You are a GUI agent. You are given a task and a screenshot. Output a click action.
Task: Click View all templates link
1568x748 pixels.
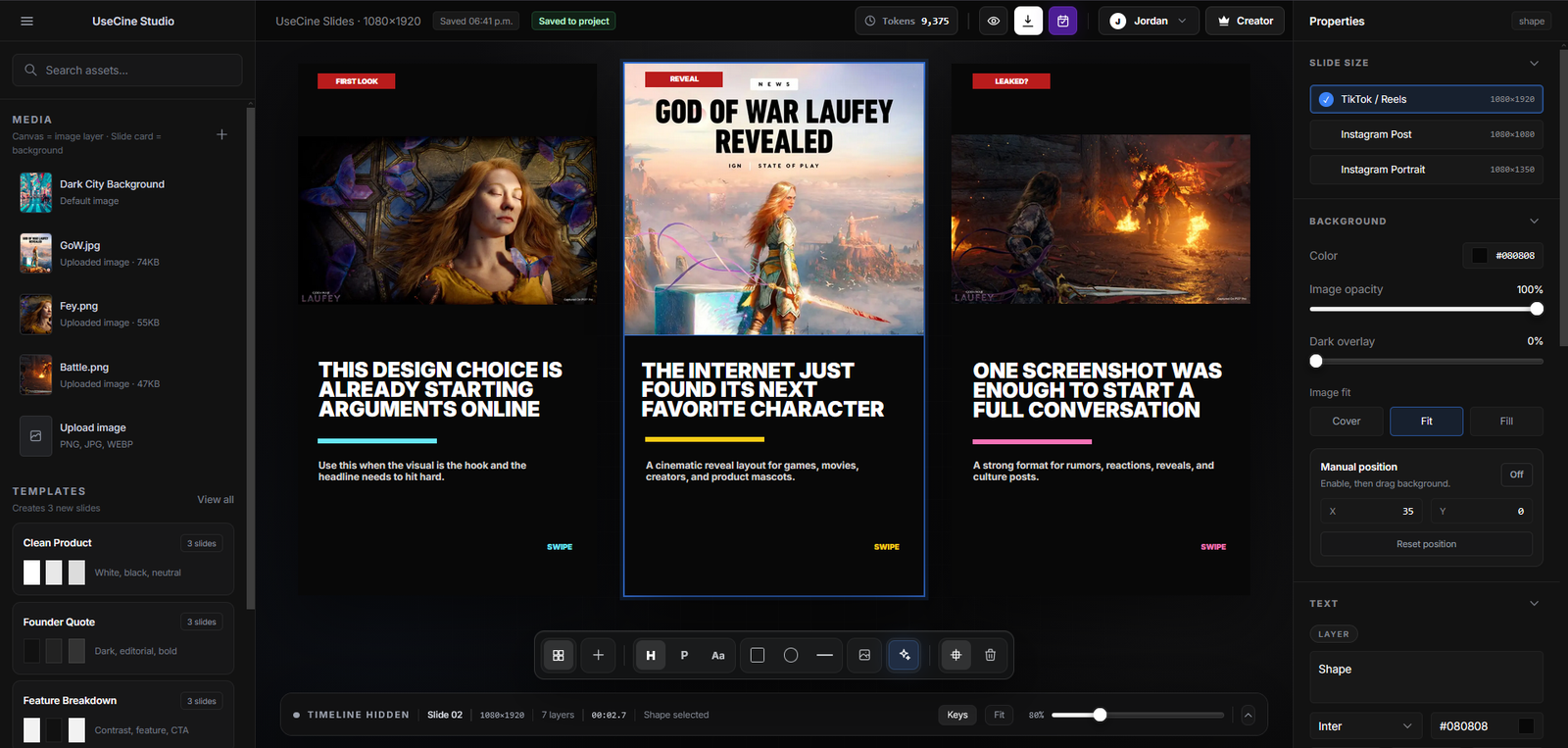tap(216, 500)
